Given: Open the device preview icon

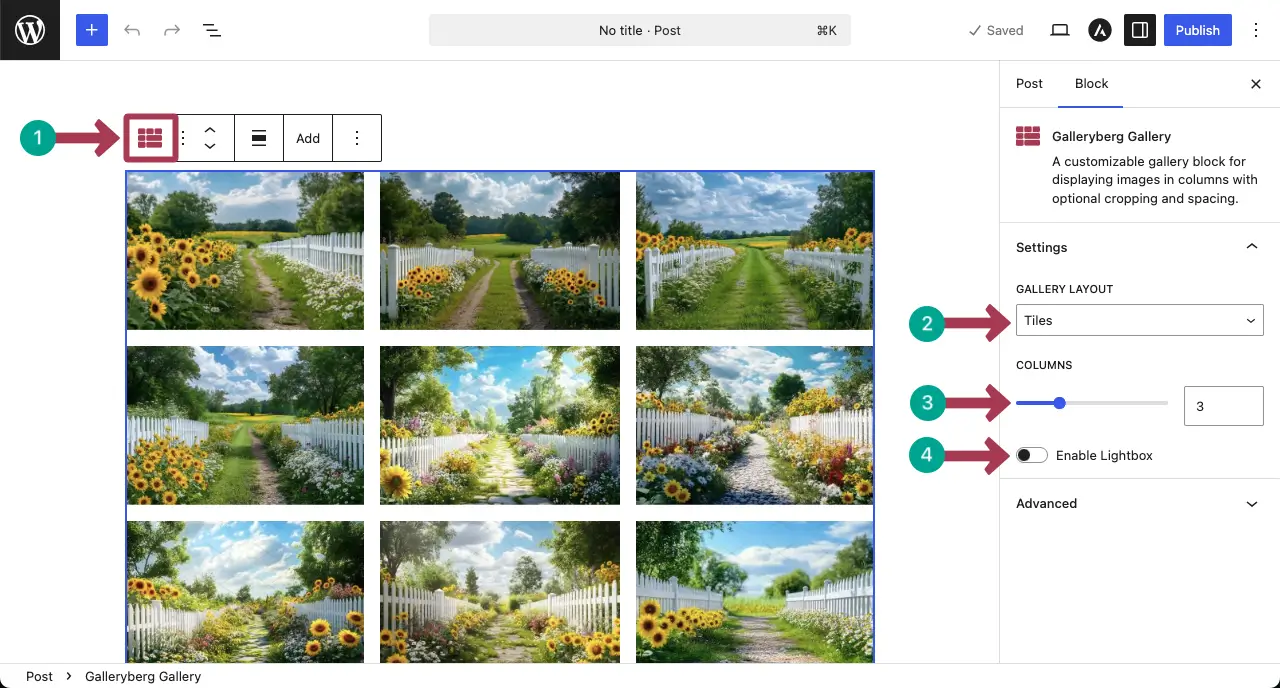Looking at the screenshot, I should click(x=1059, y=30).
